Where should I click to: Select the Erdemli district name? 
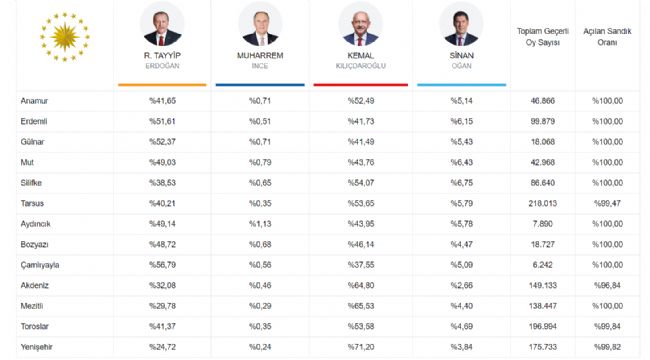pos(34,122)
